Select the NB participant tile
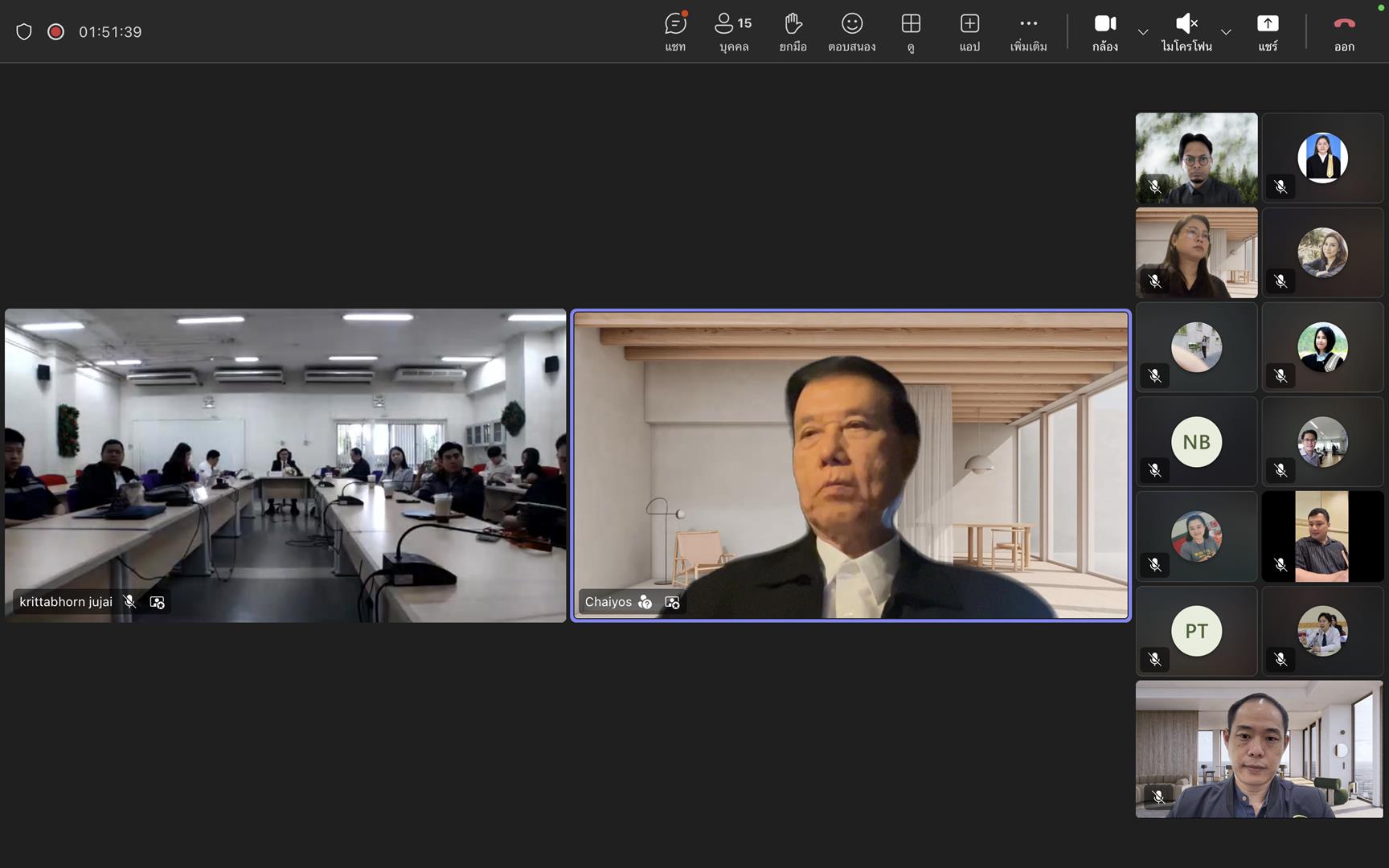 point(1197,442)
